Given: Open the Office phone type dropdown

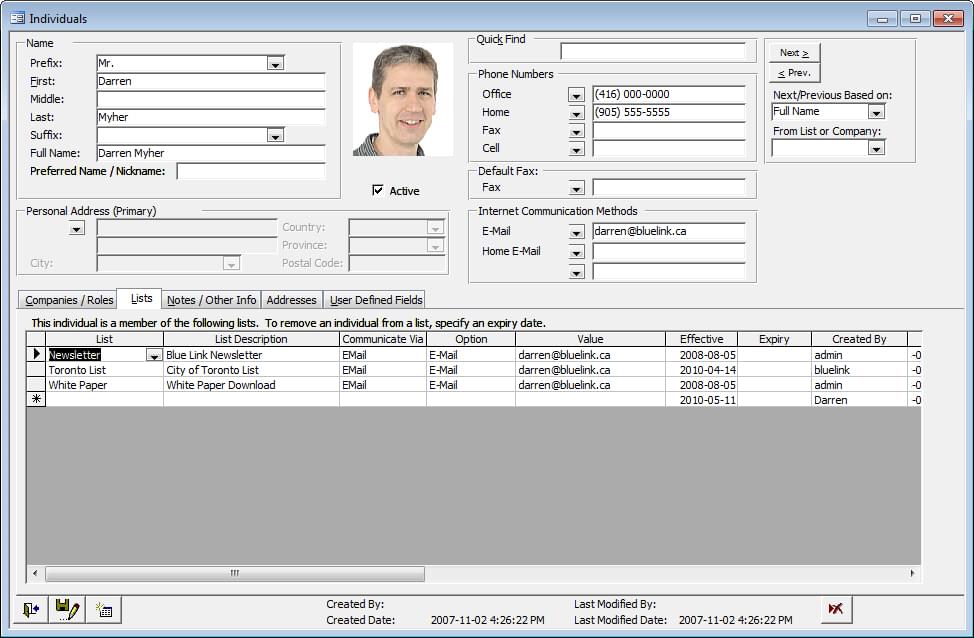Looking at the screenshot, I should tap(576, 95).
